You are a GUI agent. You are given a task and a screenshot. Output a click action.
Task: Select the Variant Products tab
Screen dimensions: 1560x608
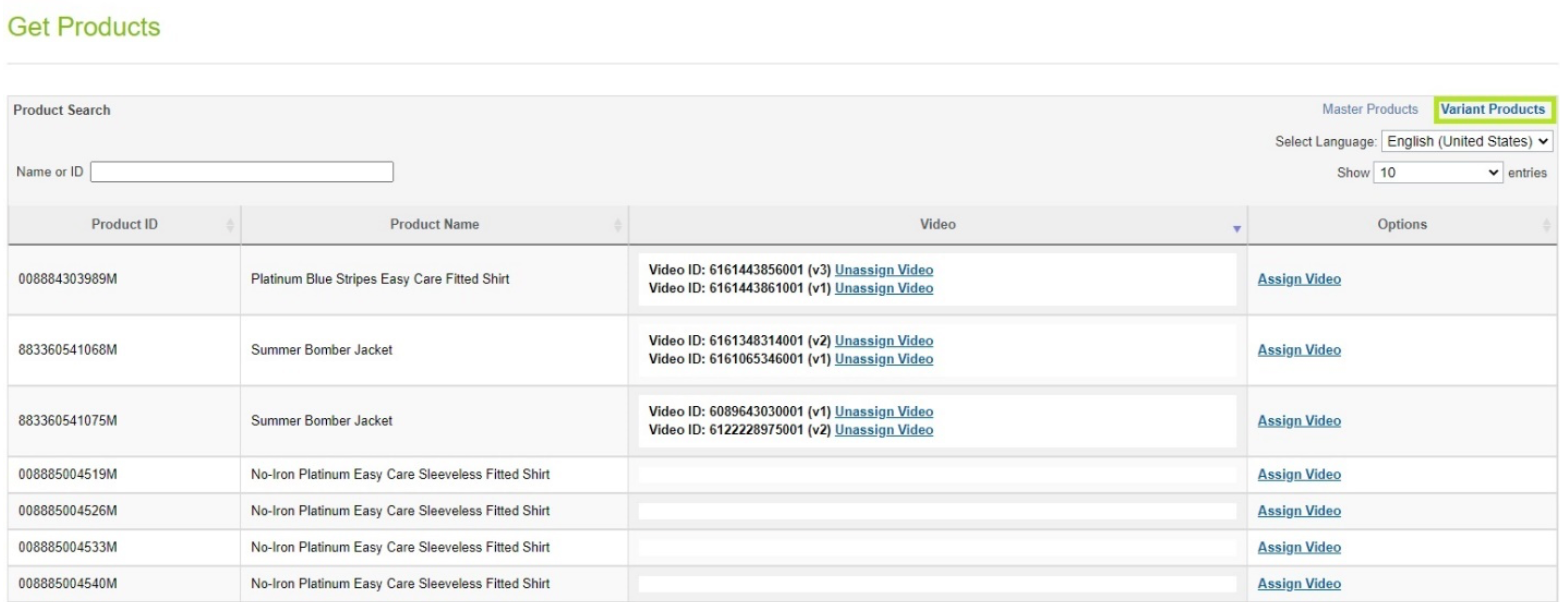click(x=1493, y=109)
